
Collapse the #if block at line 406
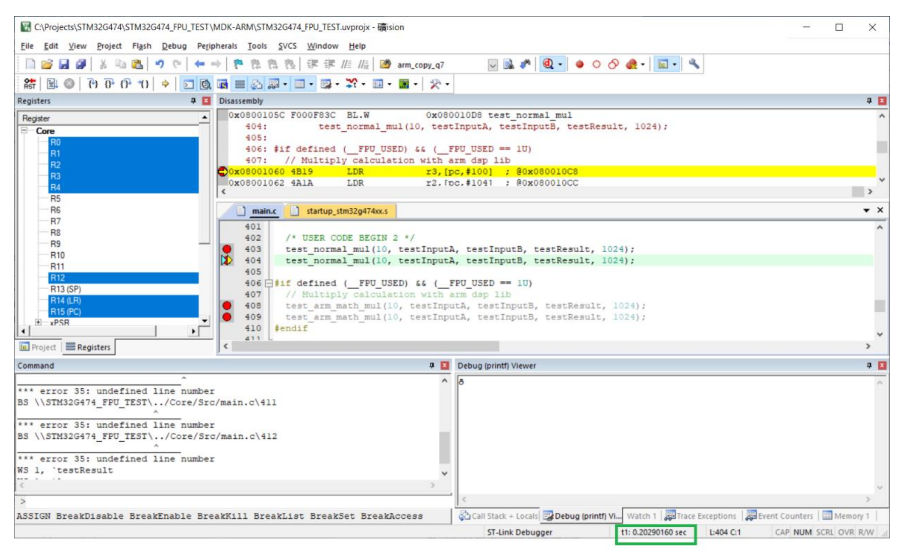(x=268, y=283)
